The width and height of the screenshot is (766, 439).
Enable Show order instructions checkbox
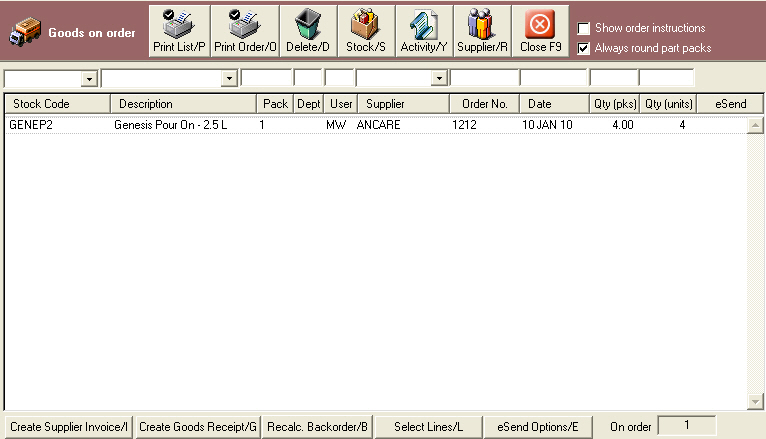tap(583, 28)
